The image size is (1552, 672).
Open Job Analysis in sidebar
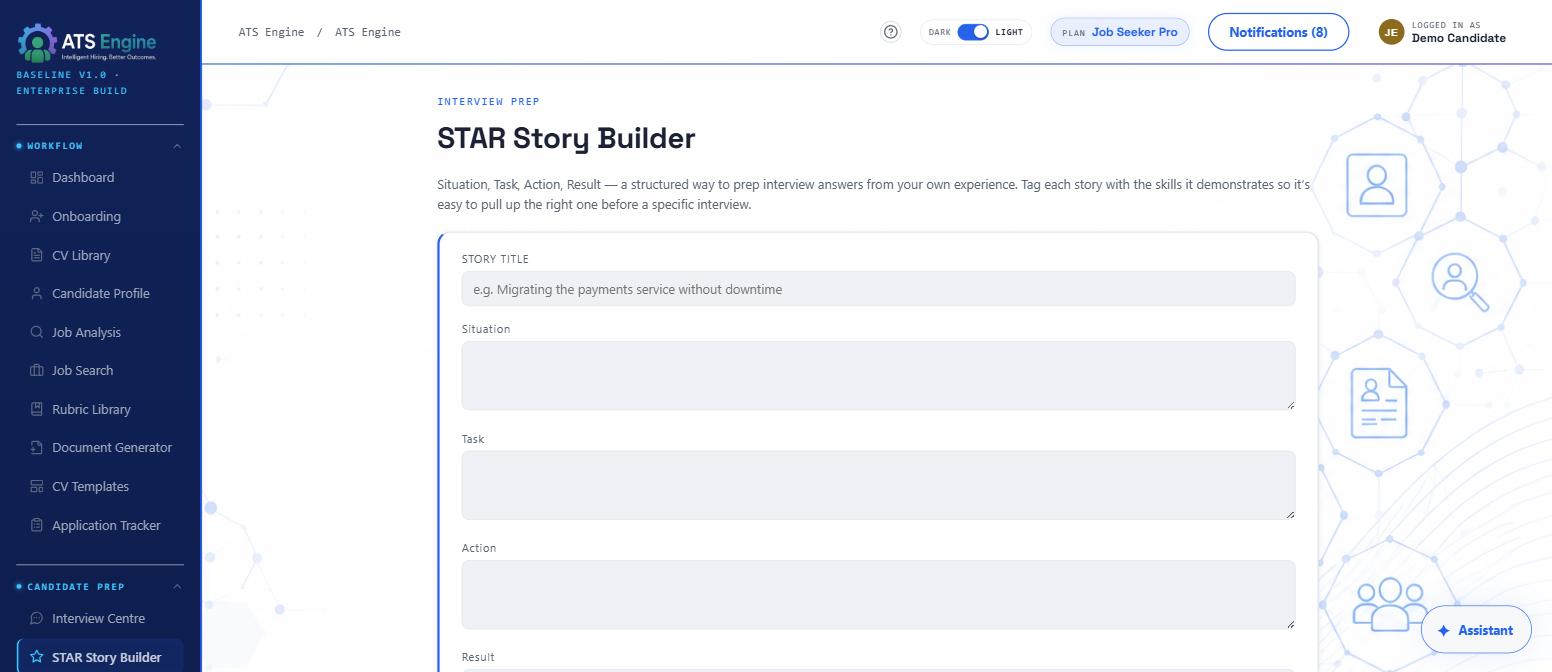[100, 332]
